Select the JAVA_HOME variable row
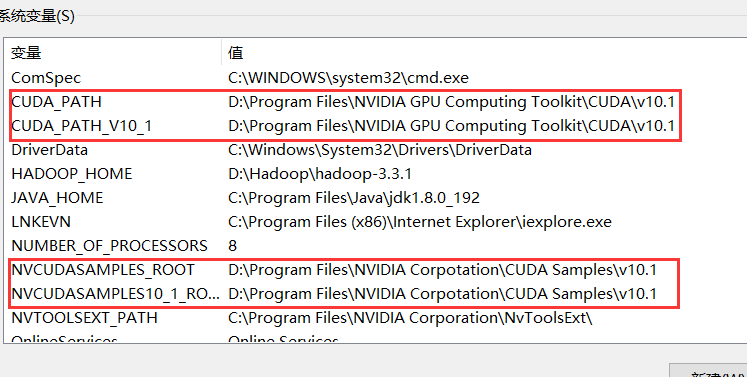This screenshot has width=747, height=377. [x=375, y=198]
